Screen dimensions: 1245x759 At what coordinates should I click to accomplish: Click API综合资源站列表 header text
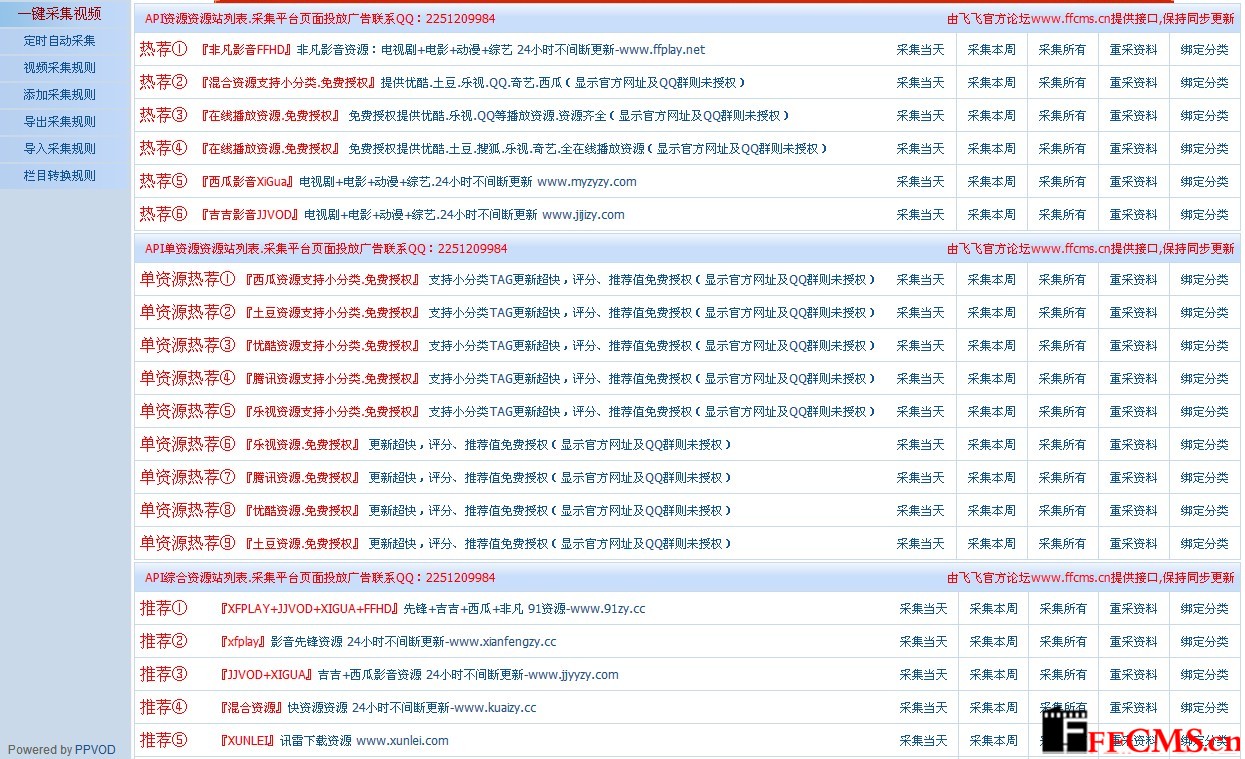(x=320, y=578)
